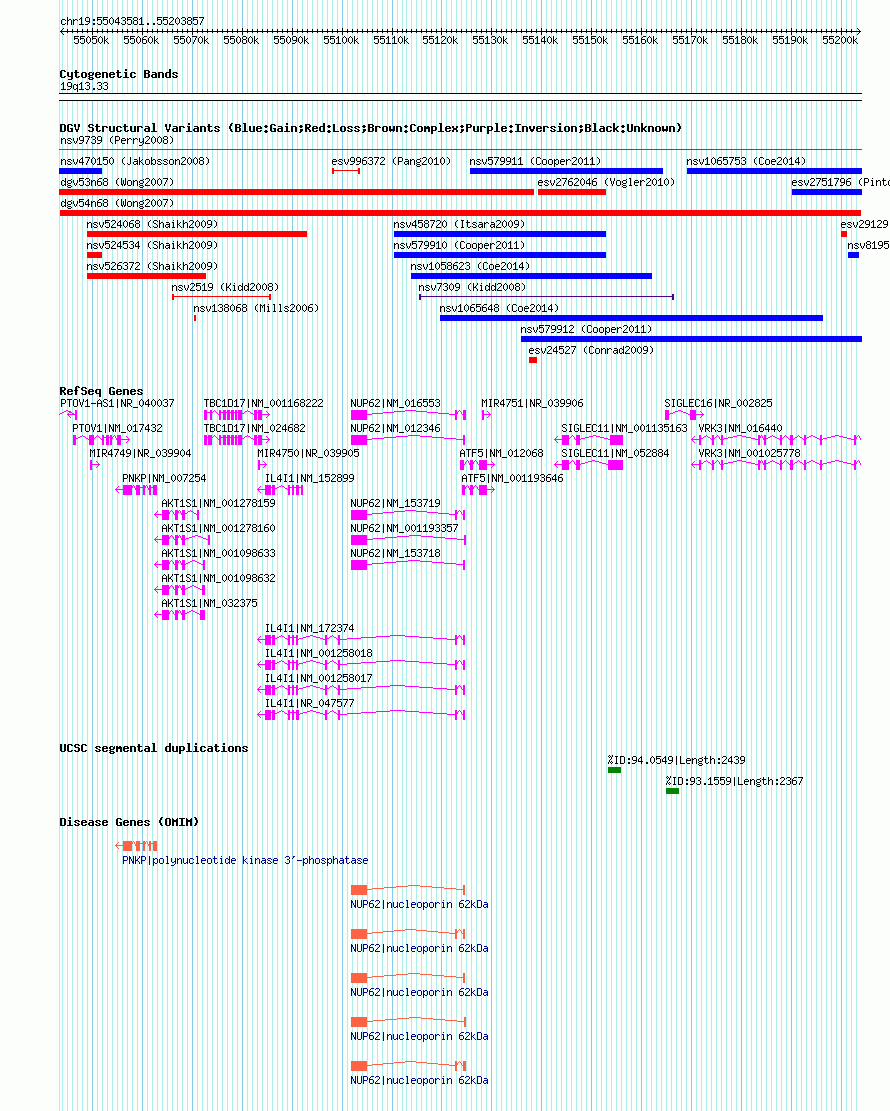Click the nsv1058623 (Coe2014) label
890x1111 pixels.
[x=471, y=266]
